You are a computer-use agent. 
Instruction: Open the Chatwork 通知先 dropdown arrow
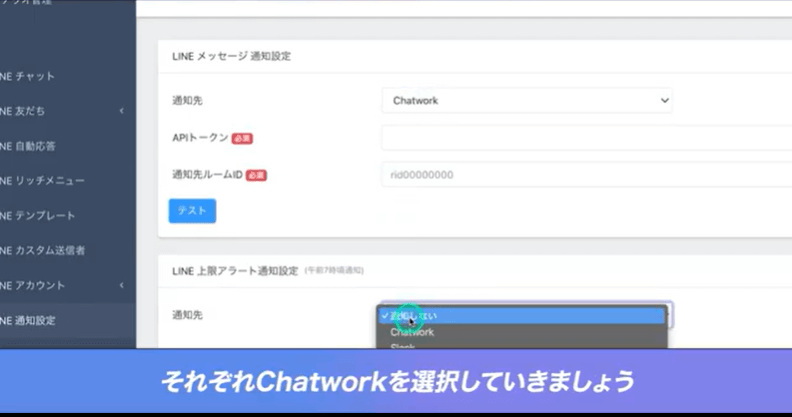(x=665, y=101)
